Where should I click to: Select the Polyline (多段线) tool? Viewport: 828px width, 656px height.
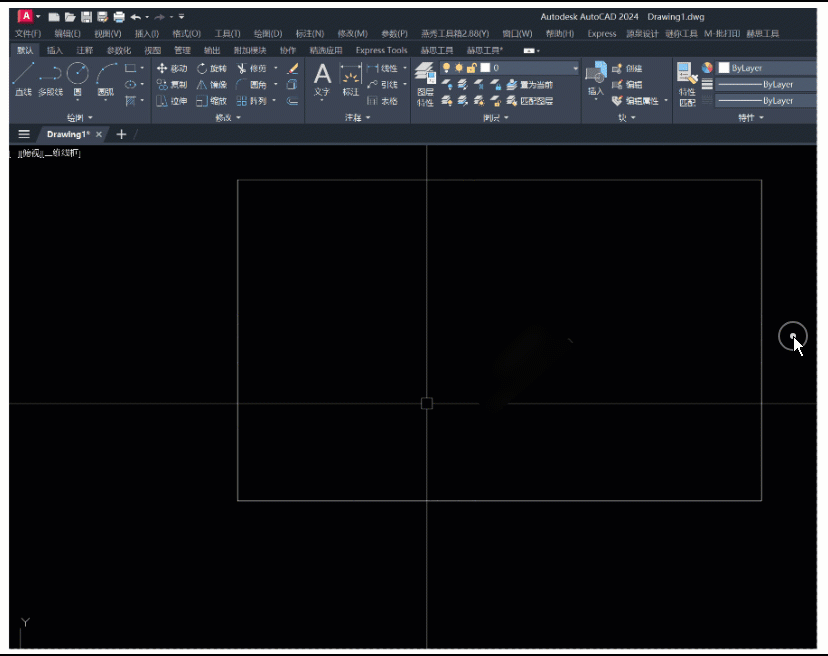(x=50, y=79)
